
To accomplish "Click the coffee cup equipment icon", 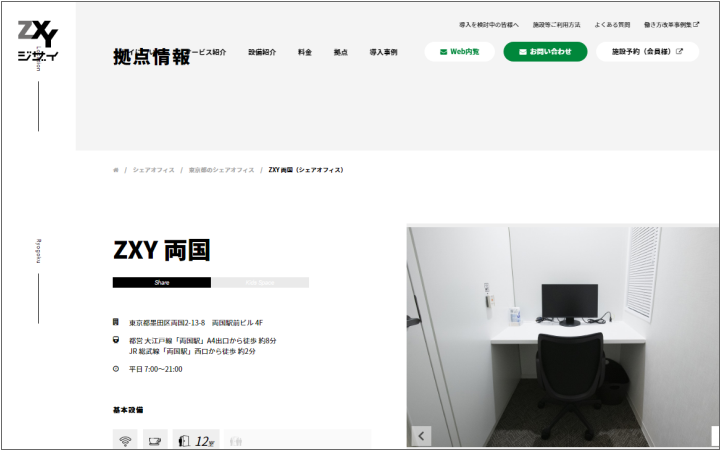I will (x=155, y=441).
